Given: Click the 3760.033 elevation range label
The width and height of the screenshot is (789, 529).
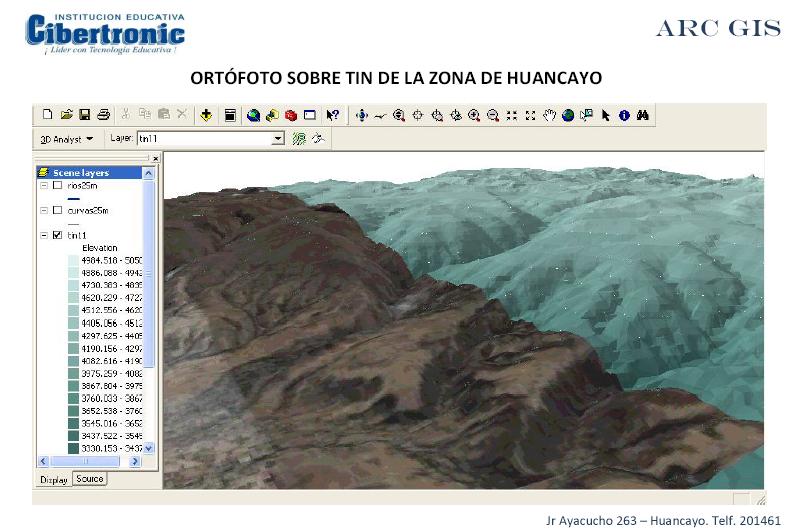Looking at the screenshot, I should coord(112,398).
